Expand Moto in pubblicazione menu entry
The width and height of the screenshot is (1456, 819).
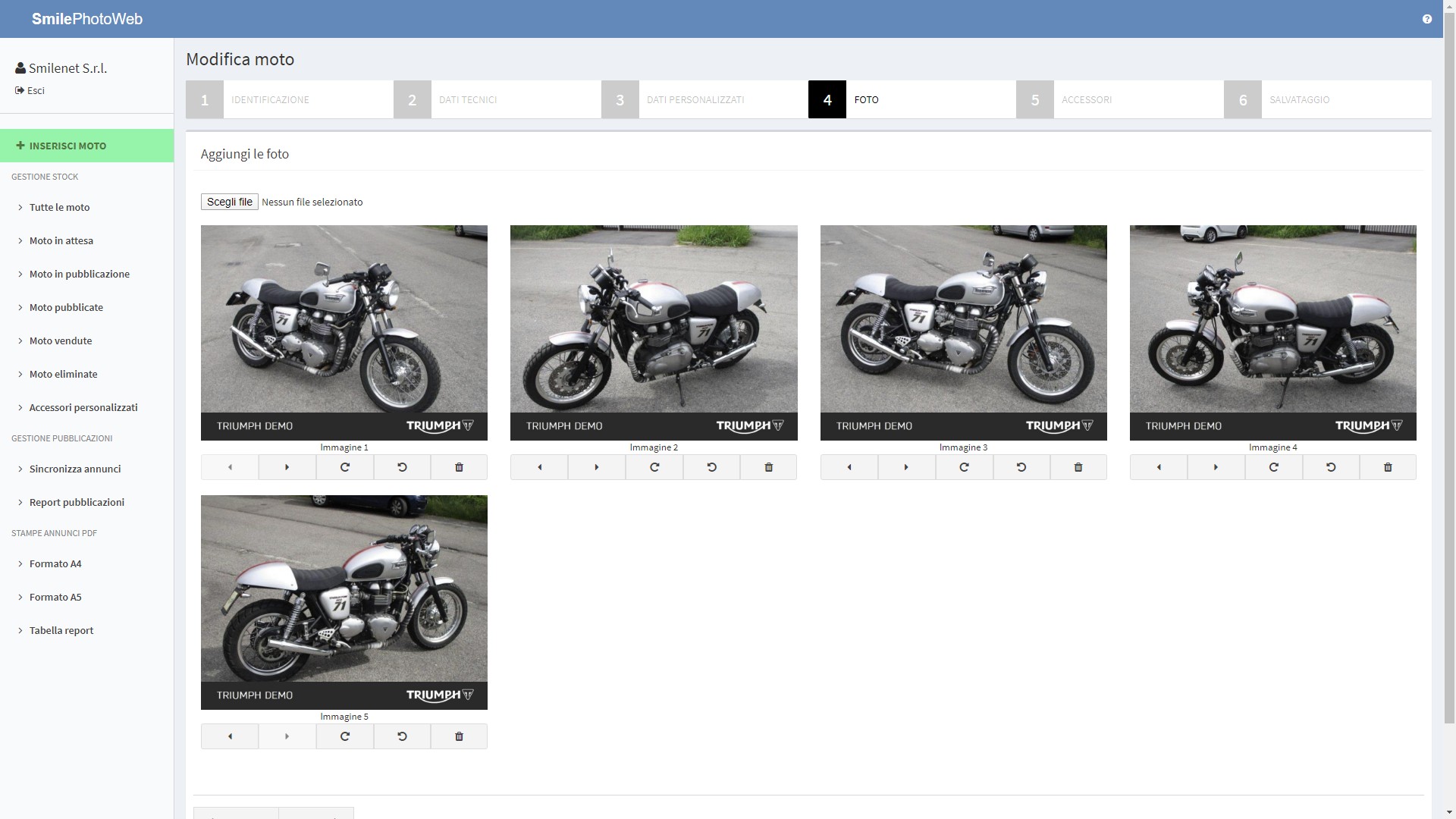(x=79, y=274)
